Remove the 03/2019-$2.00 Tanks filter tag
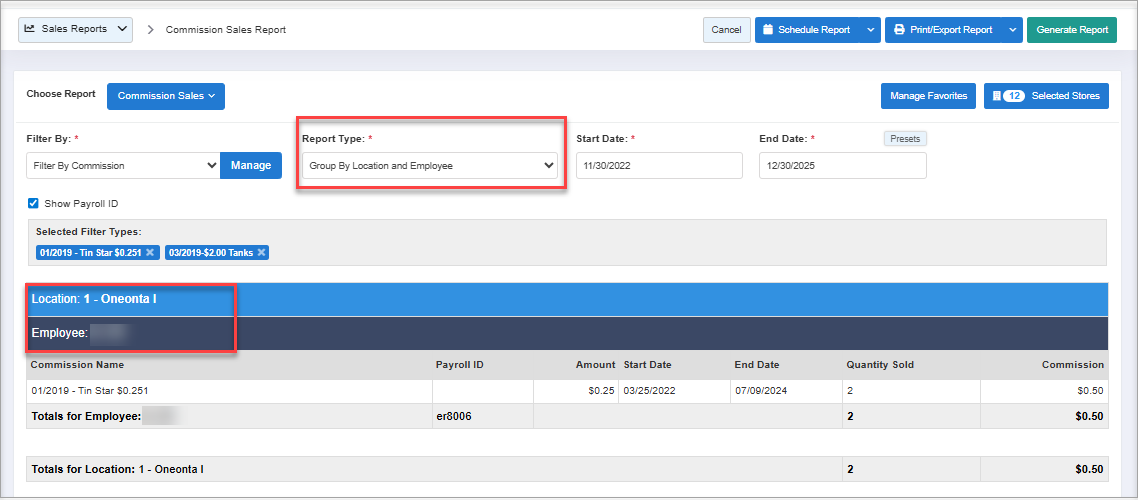 click(x=261, y=252)
